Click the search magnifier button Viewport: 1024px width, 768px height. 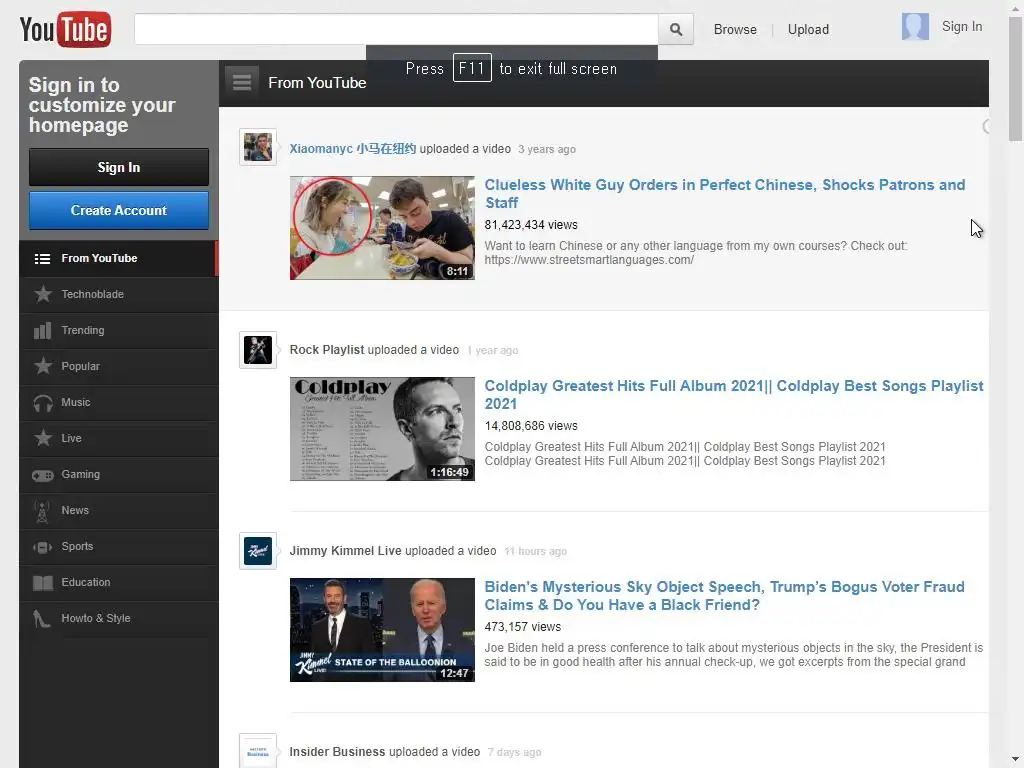[676, 29]
